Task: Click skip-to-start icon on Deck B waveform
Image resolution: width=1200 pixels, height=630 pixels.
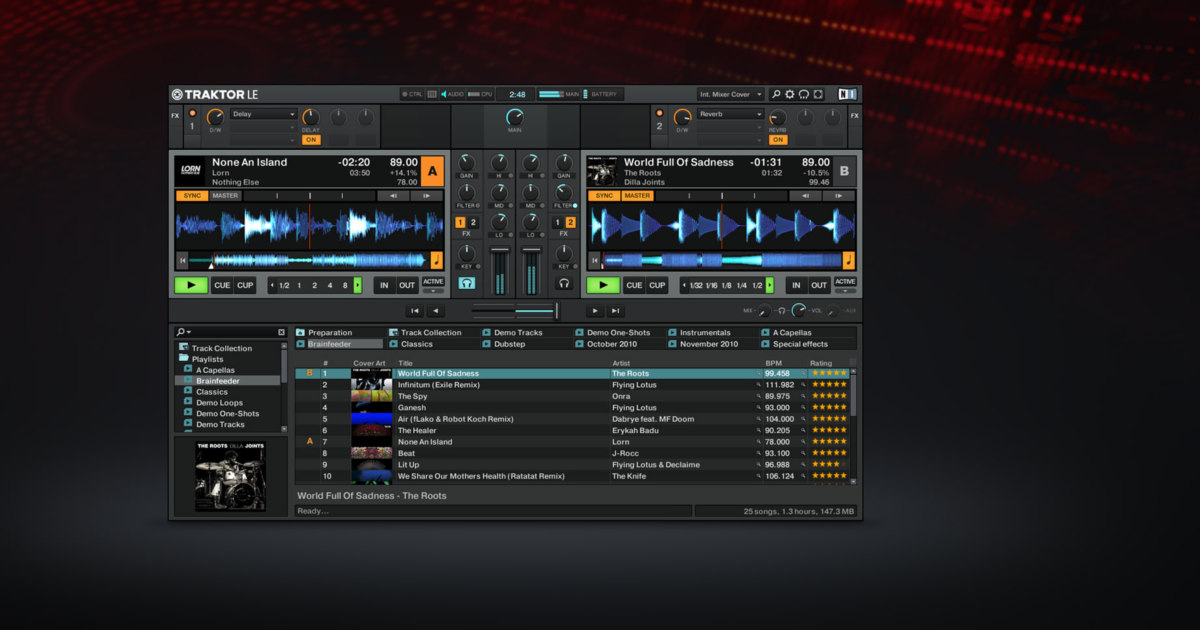Action: 595,261
